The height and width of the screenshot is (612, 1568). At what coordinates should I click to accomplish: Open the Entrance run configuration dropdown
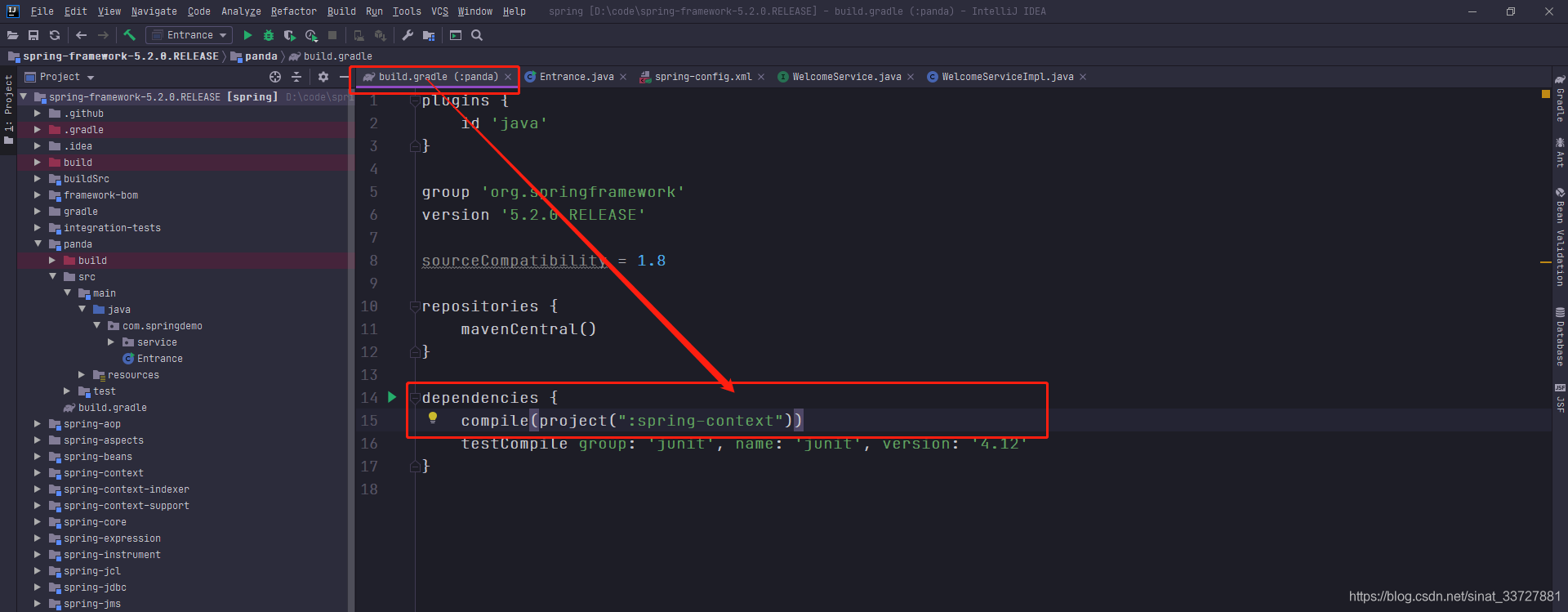point(189,35)
